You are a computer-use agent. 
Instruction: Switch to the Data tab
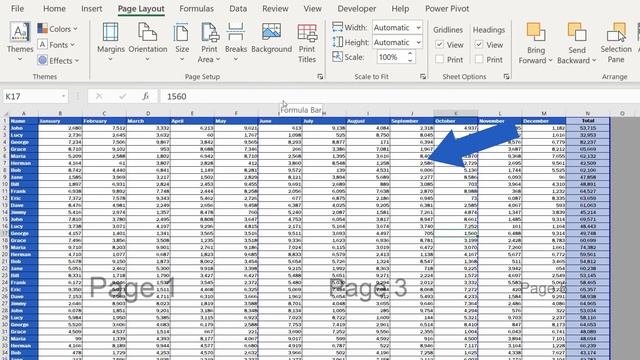238,9
